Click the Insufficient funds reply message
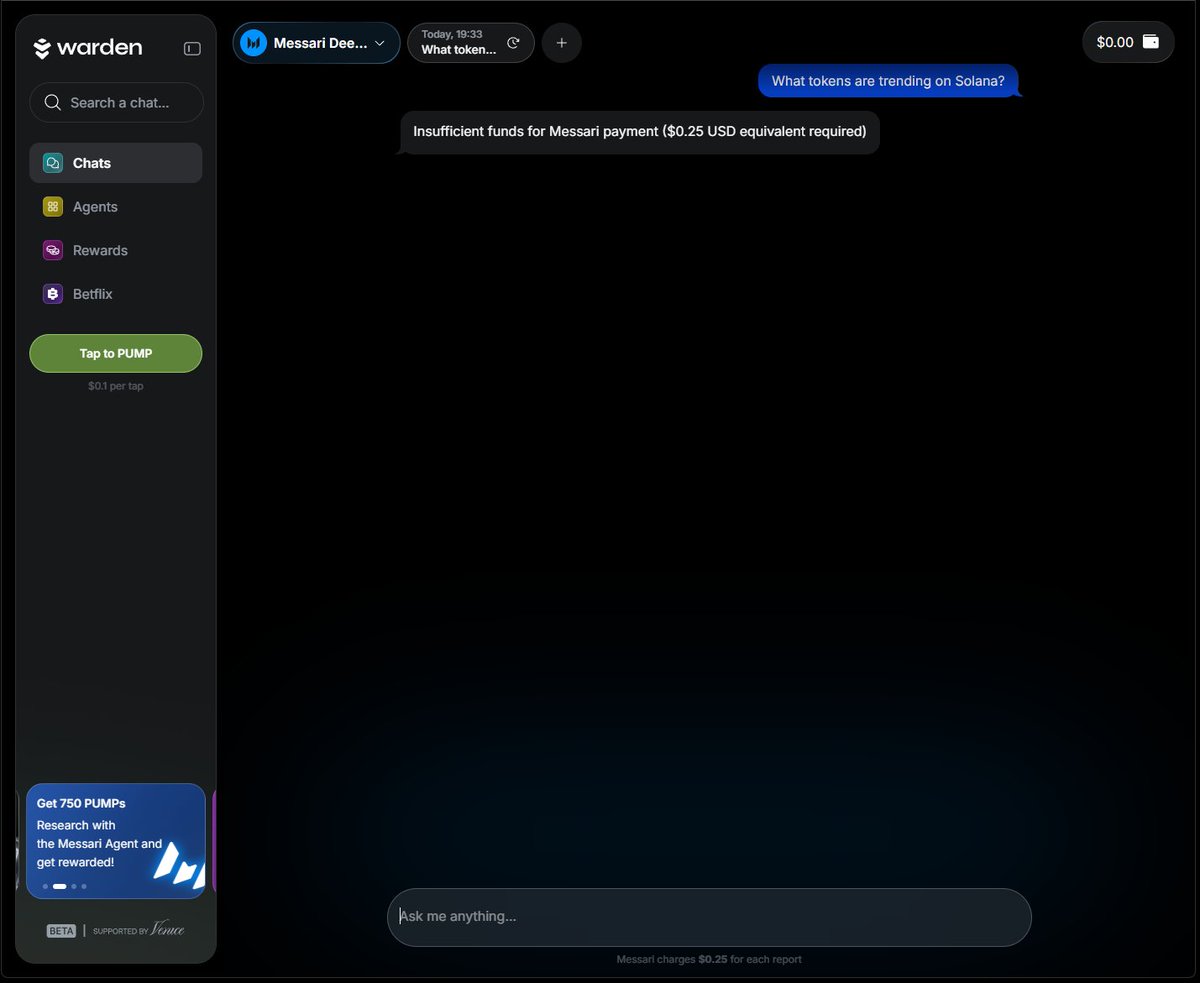This screenshot has height=983, width=1200. click(640, 132)
